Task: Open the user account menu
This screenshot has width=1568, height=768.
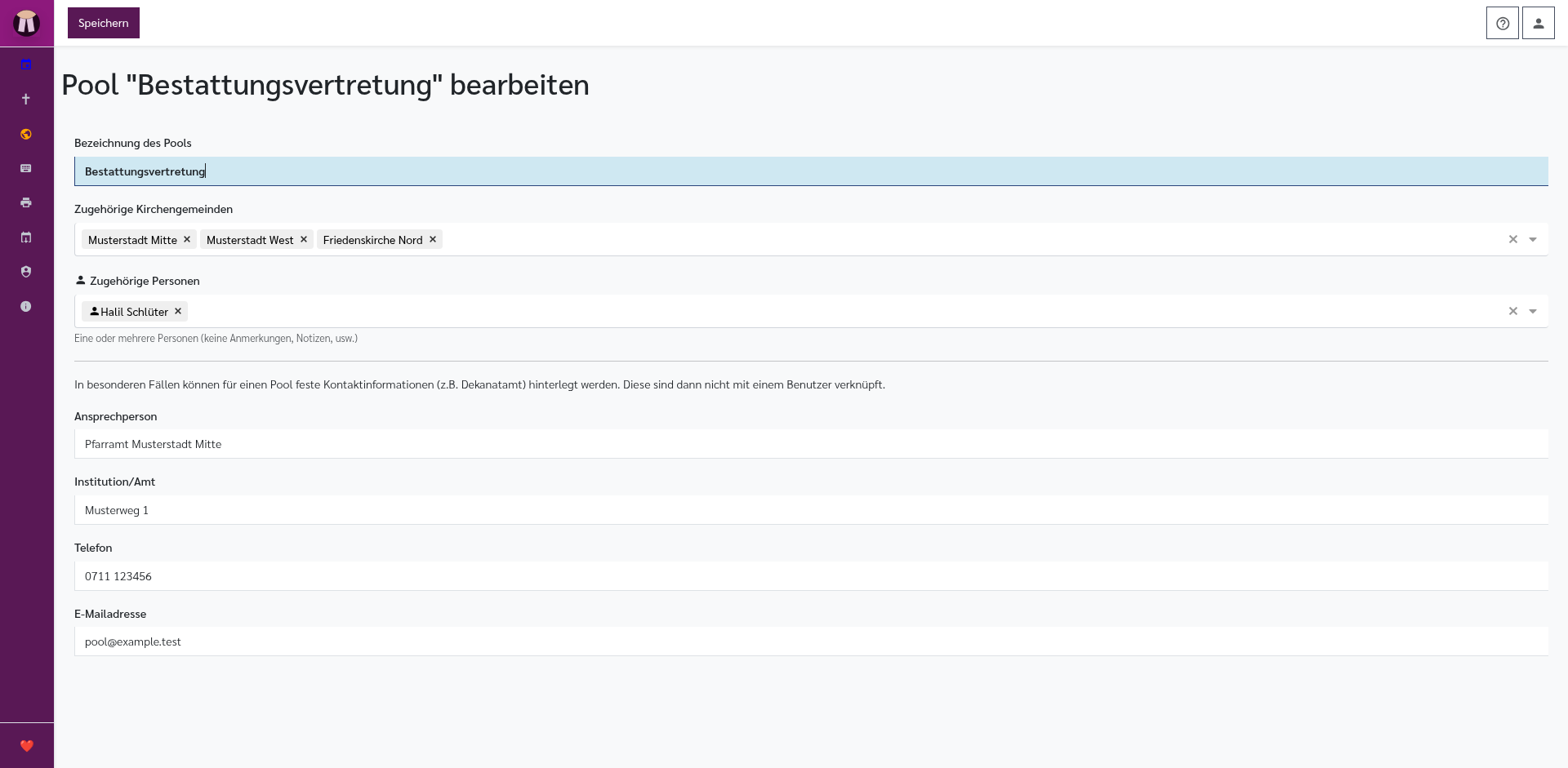Action: tap(1539, 23)
